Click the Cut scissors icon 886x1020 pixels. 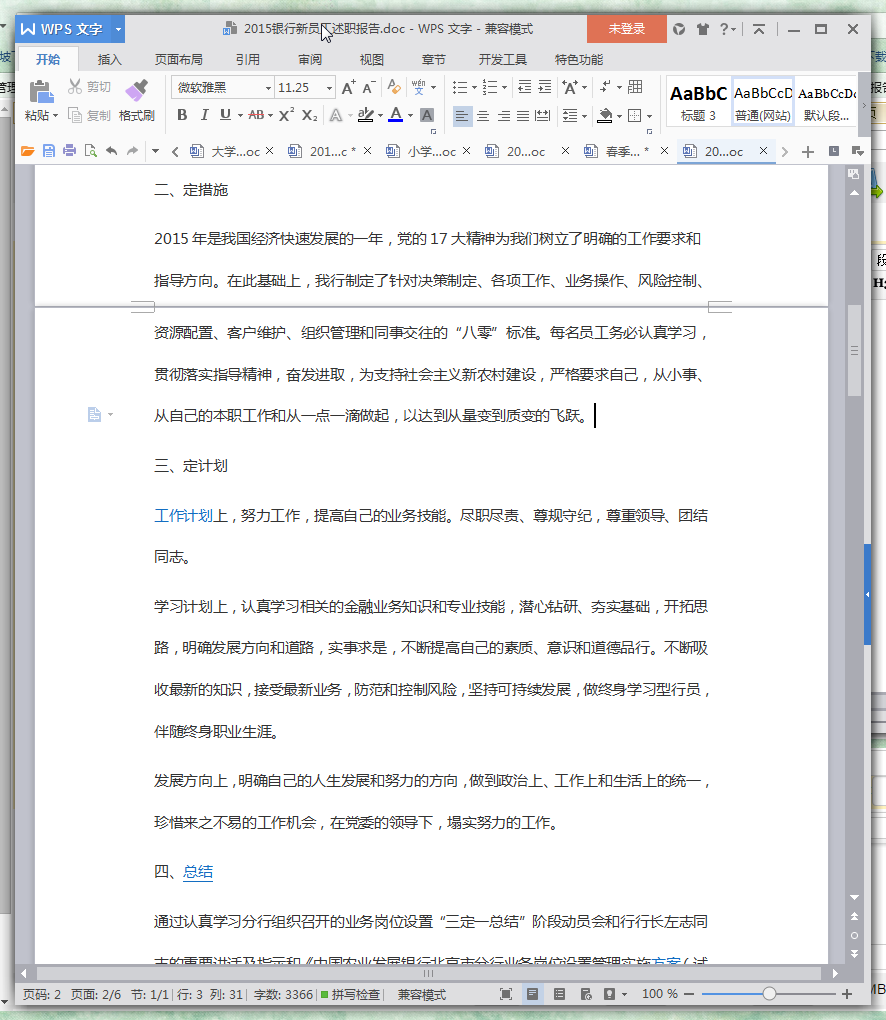click(x=75, y=84)
